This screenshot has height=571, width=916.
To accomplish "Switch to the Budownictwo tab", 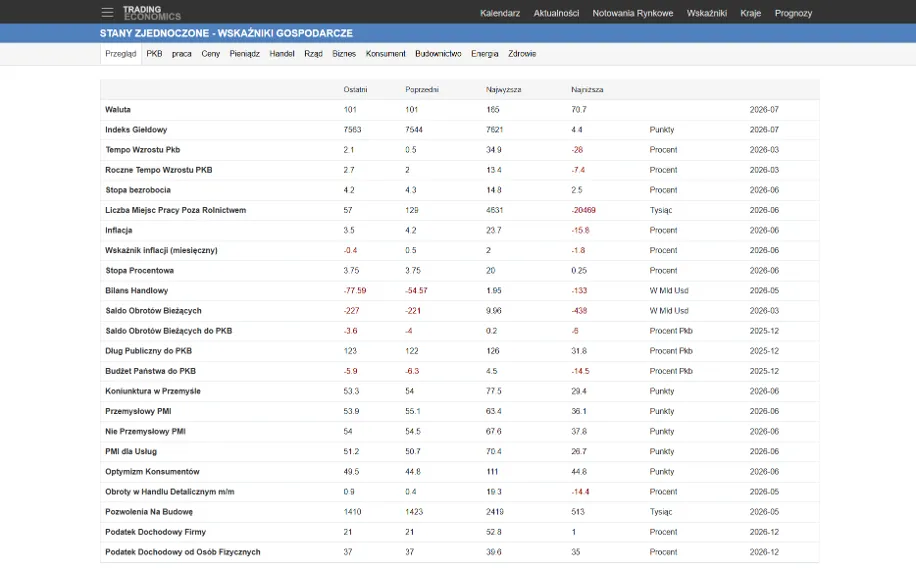I will click(x=438, y=54).
